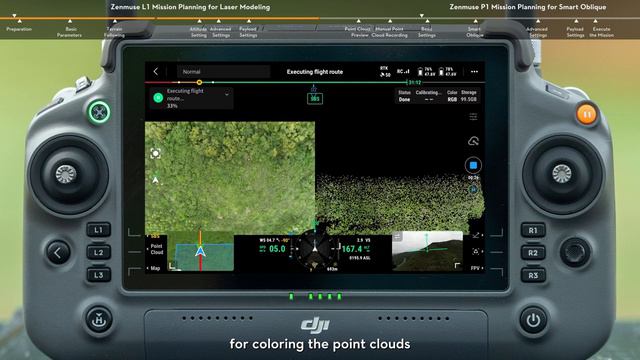
Task: Switch to the FPV view
Action: 475,268
